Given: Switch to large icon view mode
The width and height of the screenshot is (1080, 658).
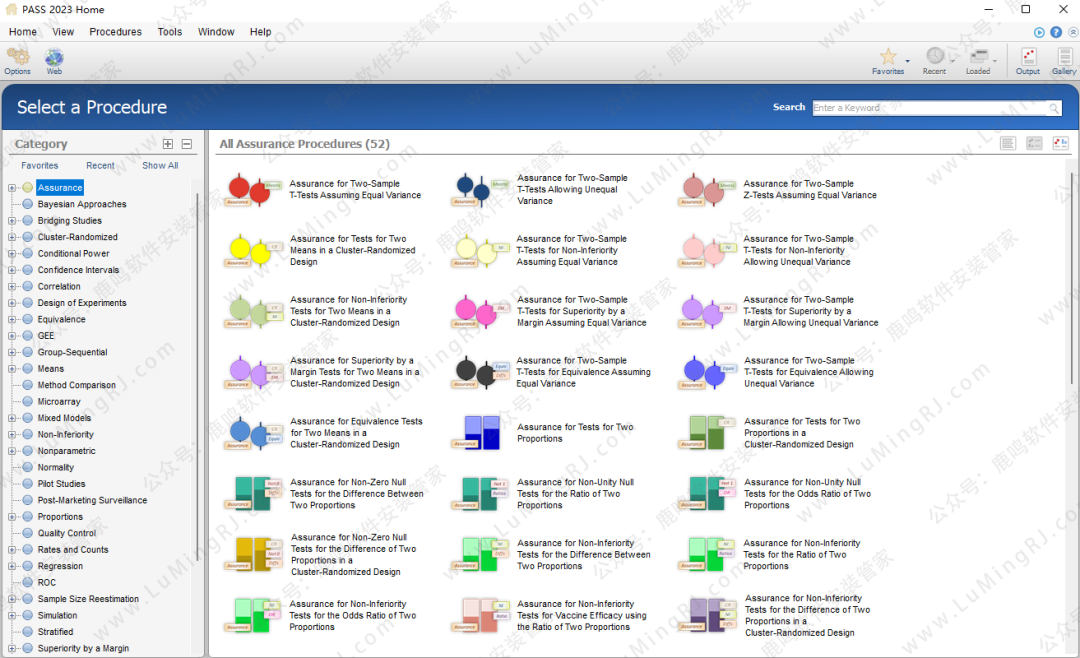Looking at the screenshot, I should coord(1061,144).
